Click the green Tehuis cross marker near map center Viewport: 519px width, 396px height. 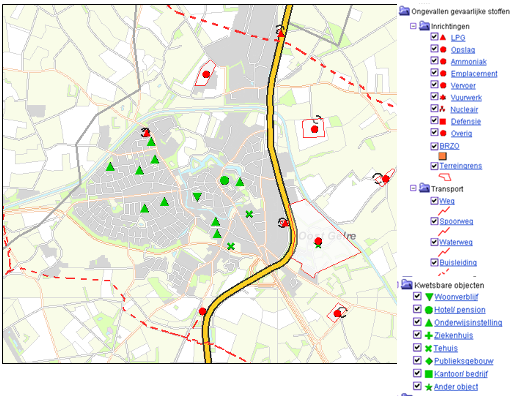click(249, 214)
